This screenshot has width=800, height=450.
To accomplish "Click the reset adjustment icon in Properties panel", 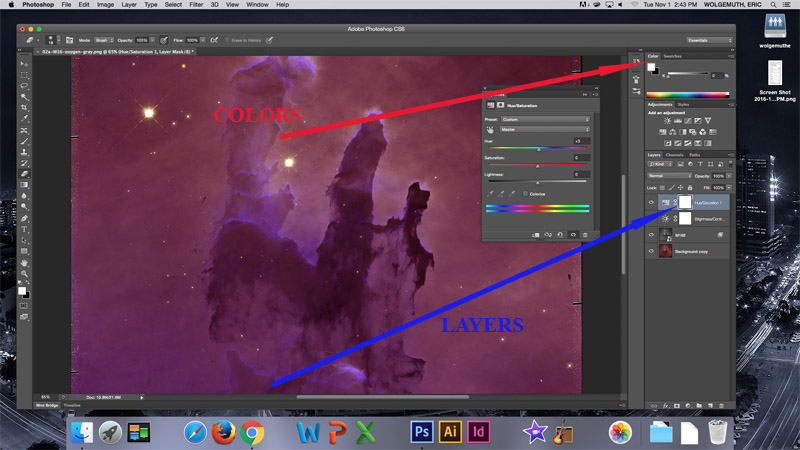I will click(x=560, y=235).
